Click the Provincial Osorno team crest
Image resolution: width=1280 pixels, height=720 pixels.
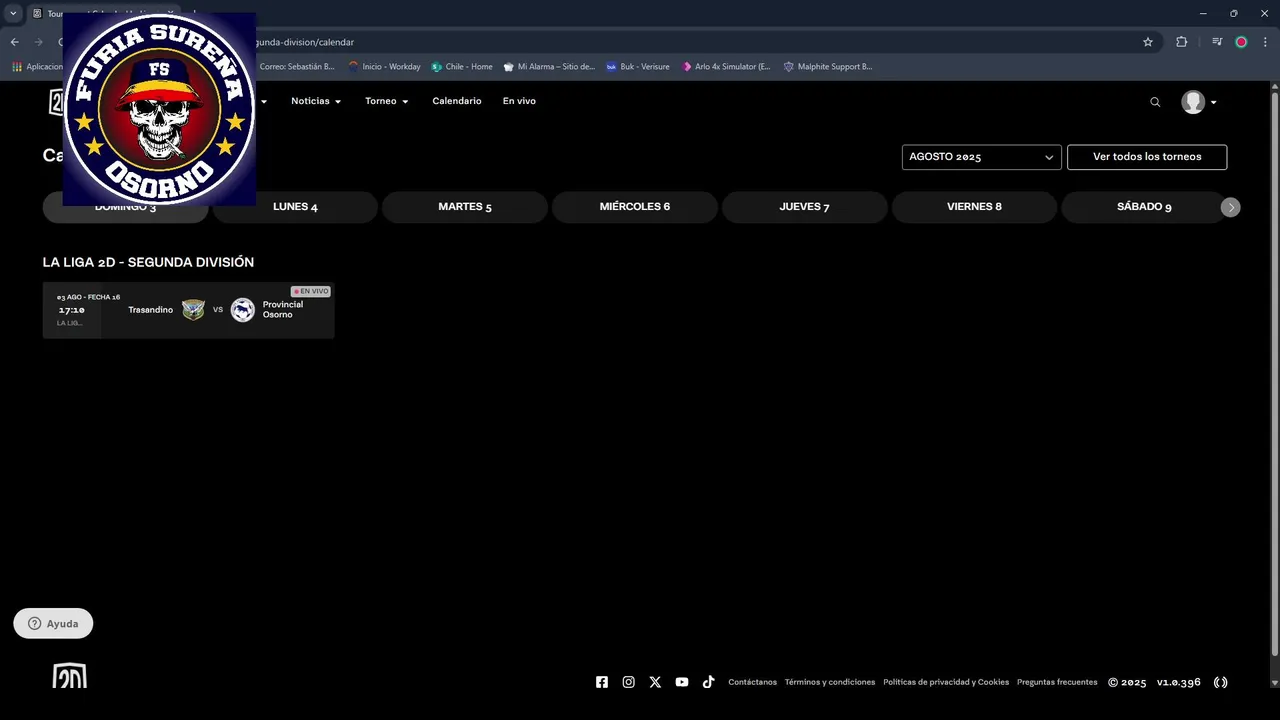point(242,310)
